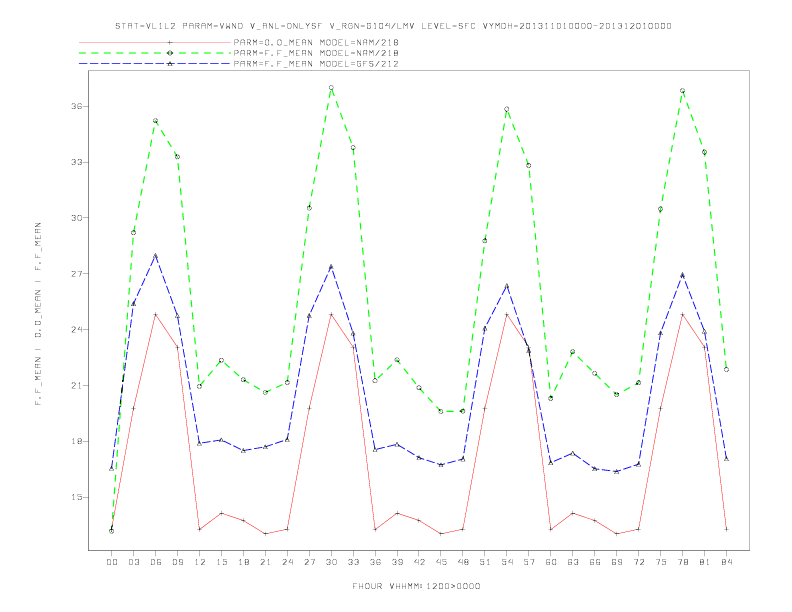Screen dimensions: 792x612
Task: Click y-axis tick label 30
Action: point(77,218)
